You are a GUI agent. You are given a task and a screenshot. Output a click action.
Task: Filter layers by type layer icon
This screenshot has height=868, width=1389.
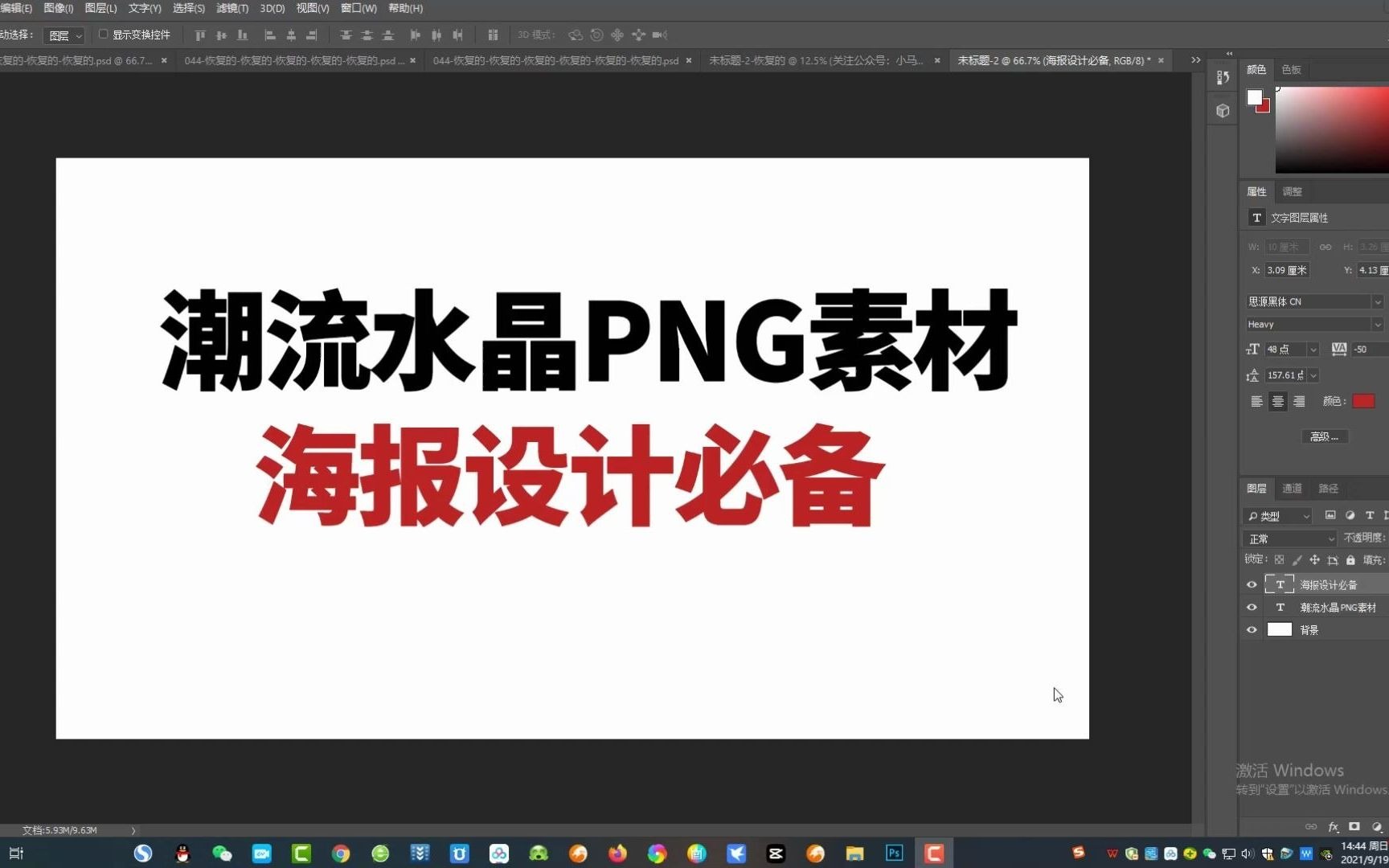coord(1370,515)
